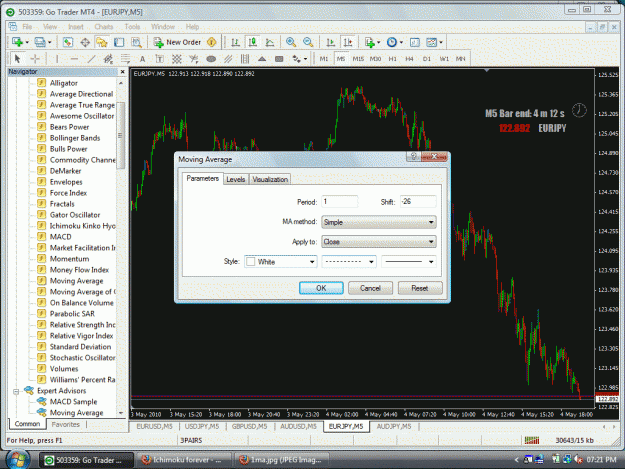Select the Ellipse drawing tool

tap(211, 59)
